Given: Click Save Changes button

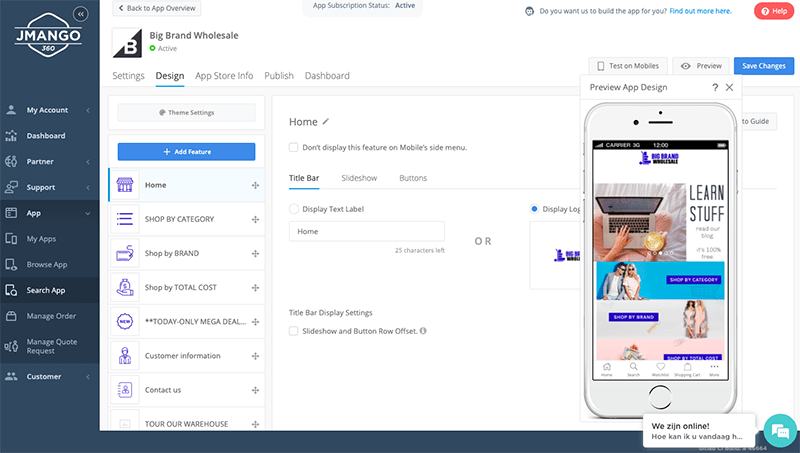Looking at the screenshot, I should tap(764, 66).
